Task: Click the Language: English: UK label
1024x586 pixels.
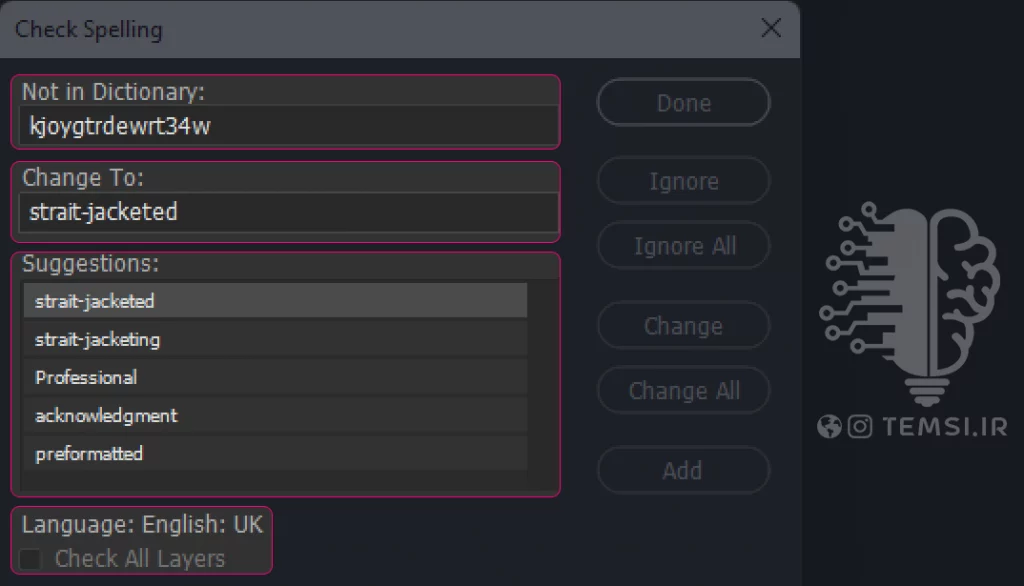Action: (x=142, y=524)
